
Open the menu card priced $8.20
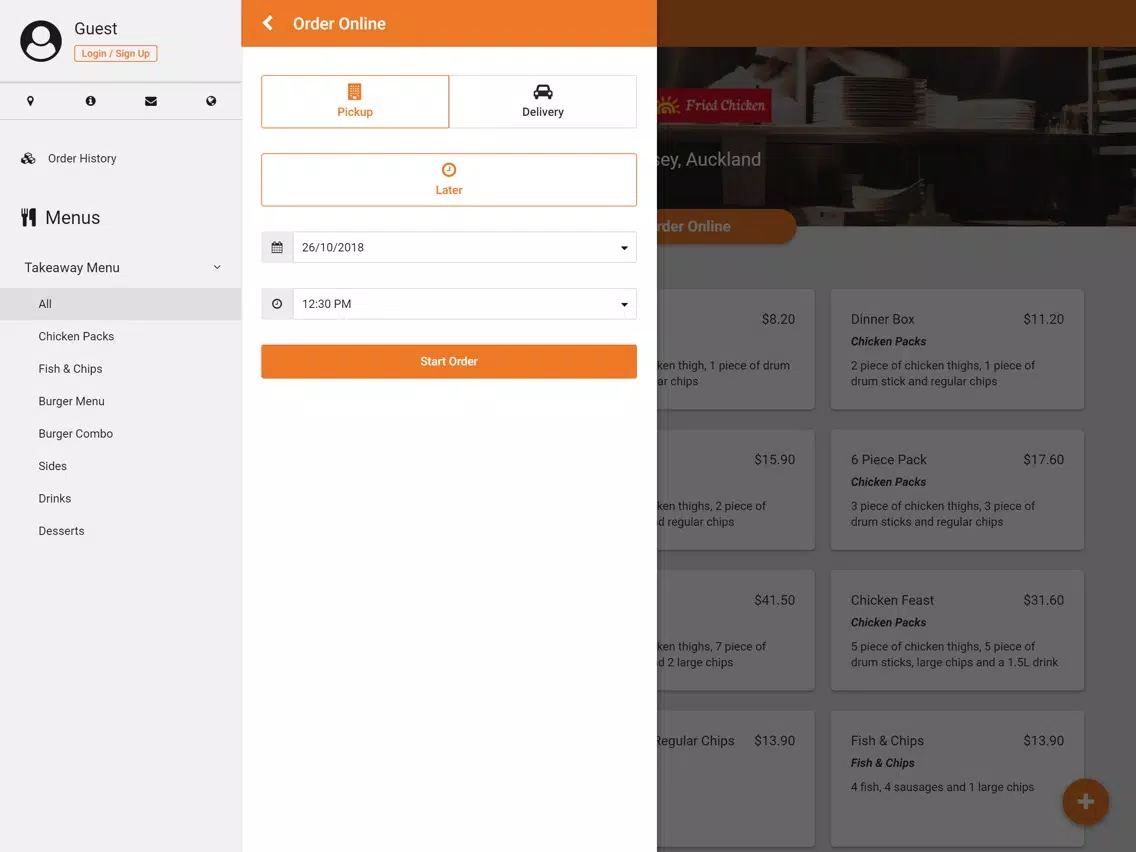pyautogui.click(x=736, y=349)
